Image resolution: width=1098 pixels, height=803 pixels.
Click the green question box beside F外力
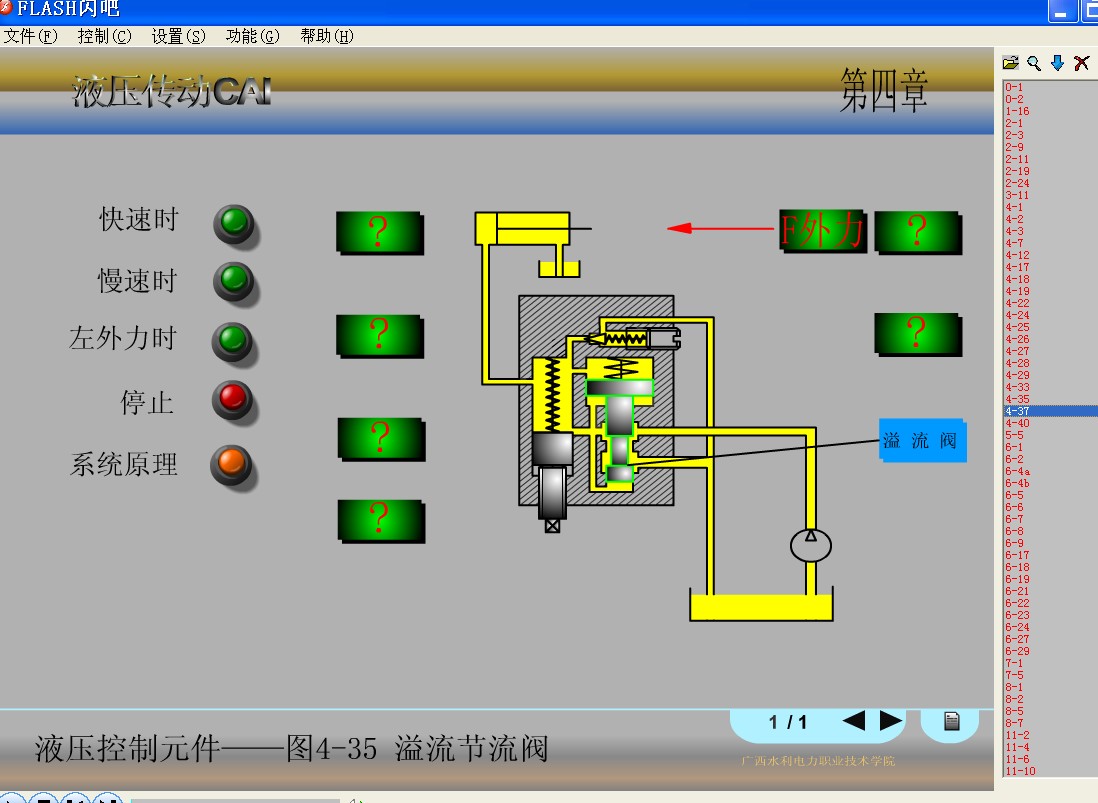(x=917, y=231)
